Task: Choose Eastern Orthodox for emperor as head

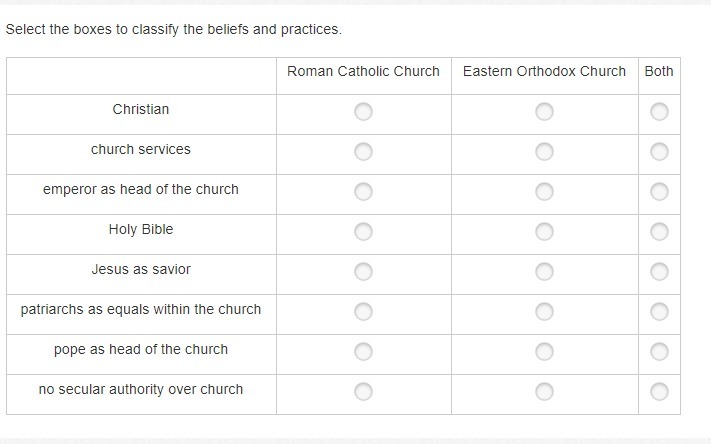Action: click(544, 191)
